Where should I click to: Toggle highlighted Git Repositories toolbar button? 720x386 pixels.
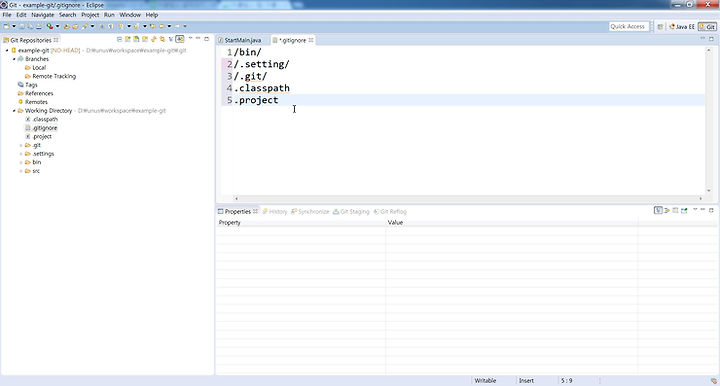tap(180, 39)
